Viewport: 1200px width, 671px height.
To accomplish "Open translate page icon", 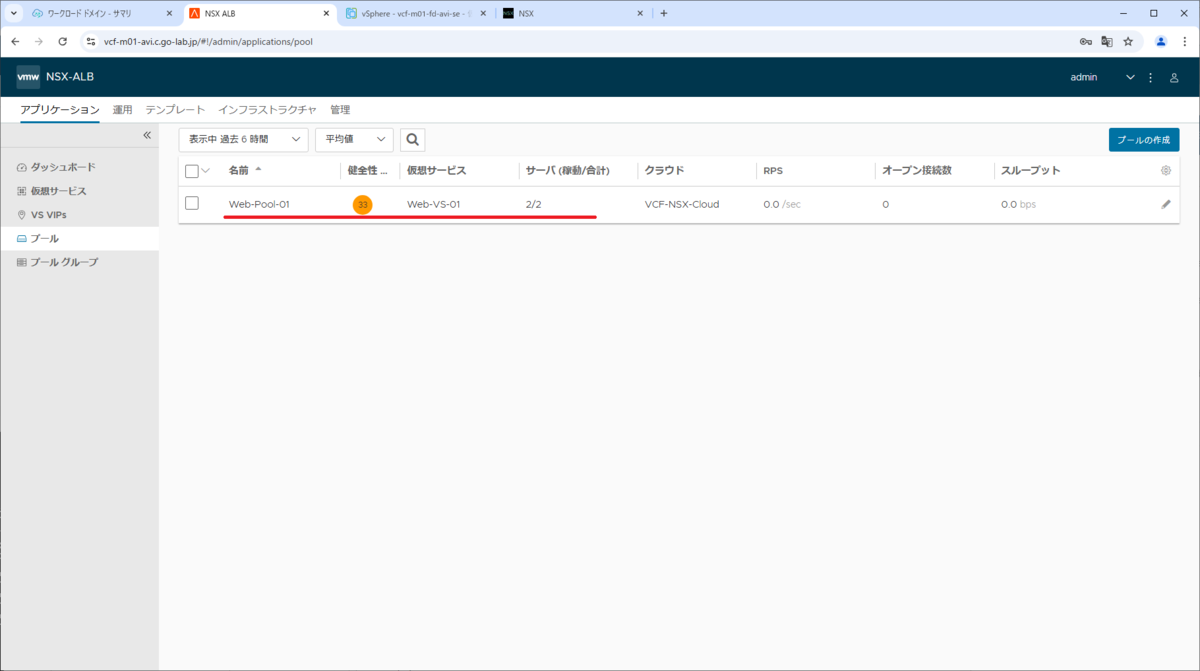I will pyautogui.click(x=1107, y=42).
